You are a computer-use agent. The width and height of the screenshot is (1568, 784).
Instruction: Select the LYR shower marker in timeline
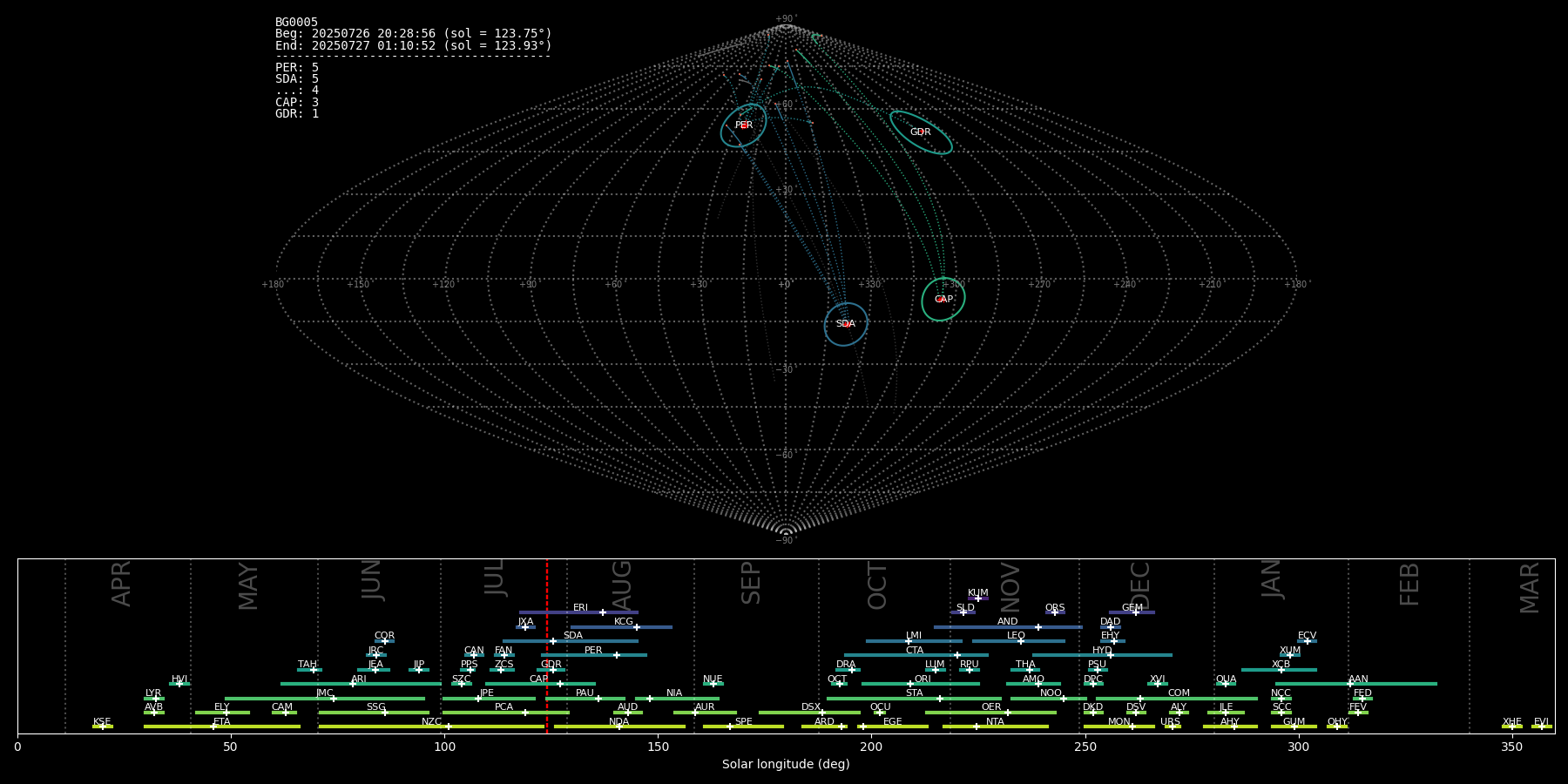click(x=154, y=698)
